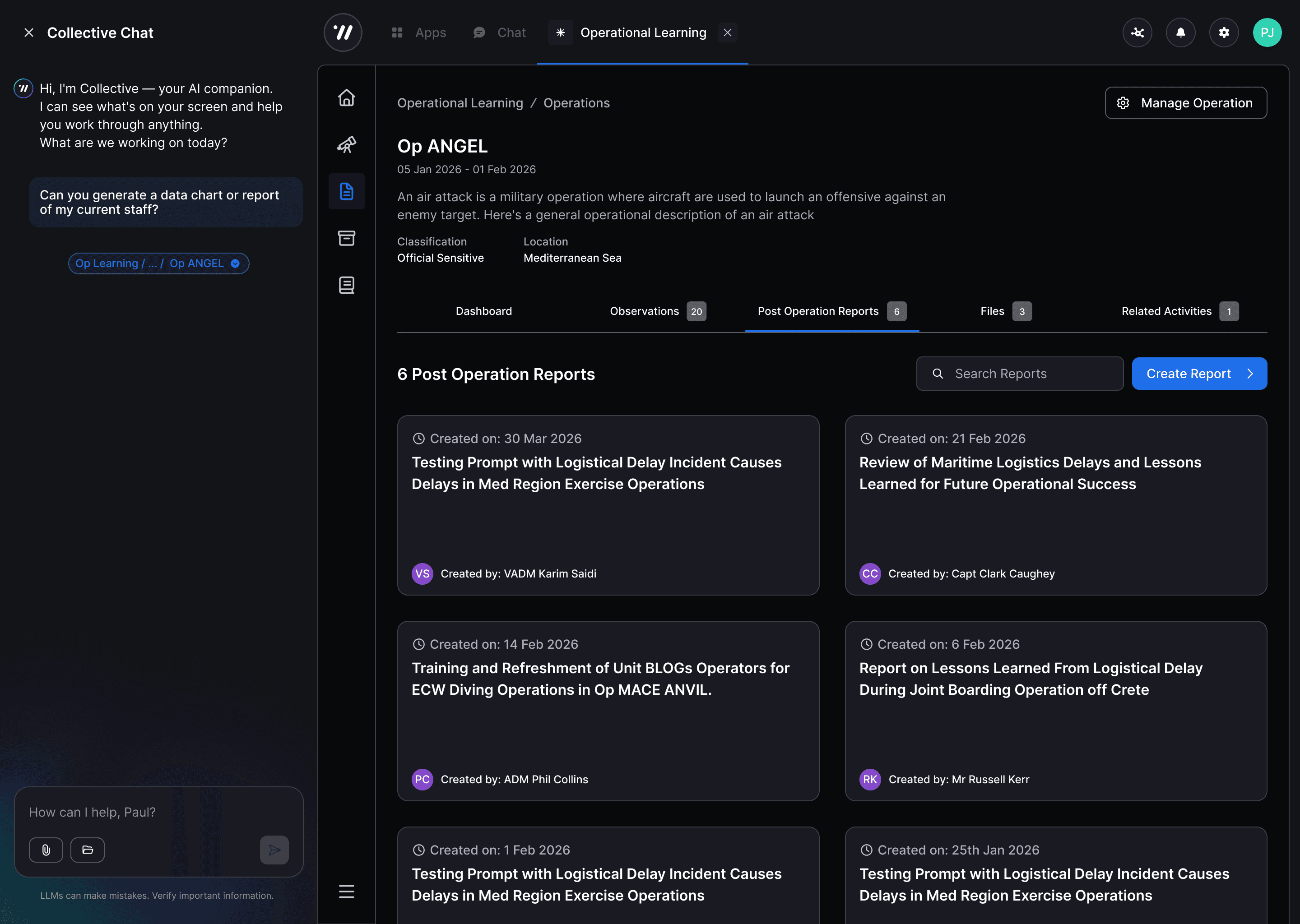Click CC avatar of Capt Clark Caughey

(x=870, y=573)
